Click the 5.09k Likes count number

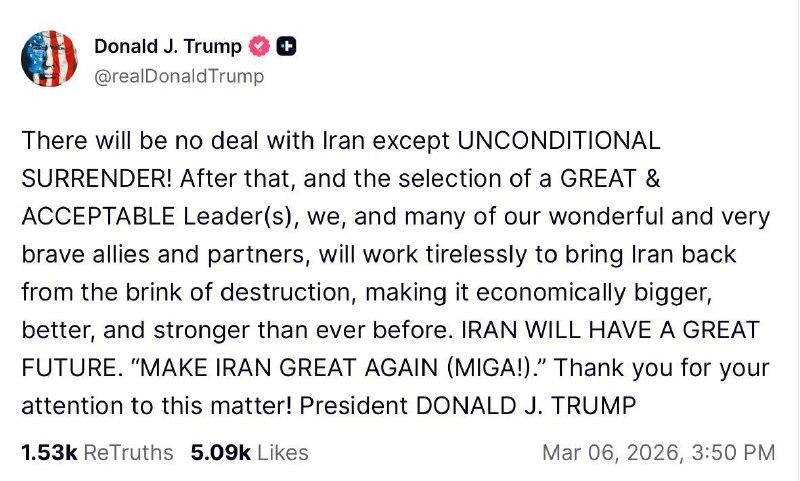[x=219, y=452]
